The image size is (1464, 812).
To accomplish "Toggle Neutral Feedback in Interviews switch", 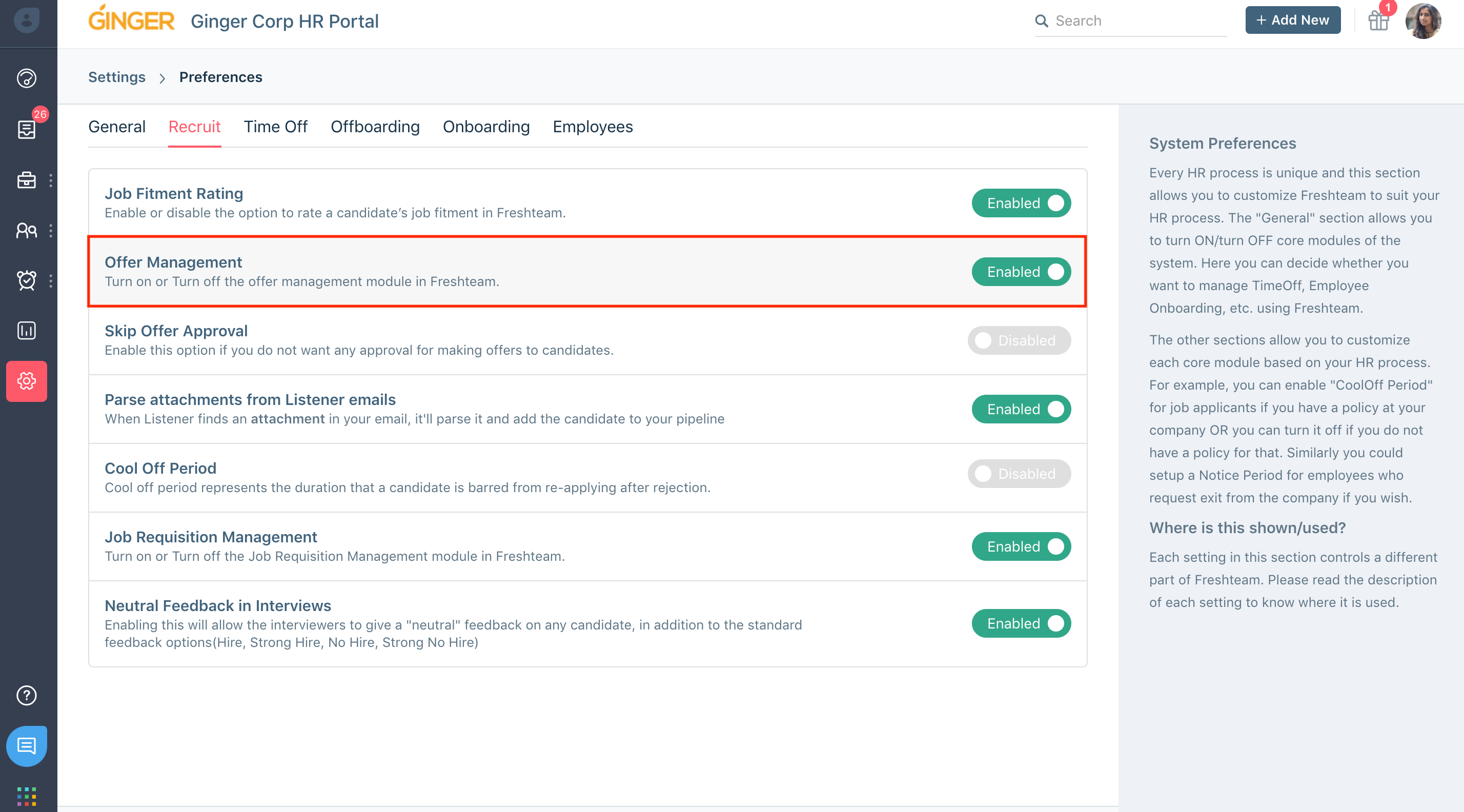I will [1021, 623].
